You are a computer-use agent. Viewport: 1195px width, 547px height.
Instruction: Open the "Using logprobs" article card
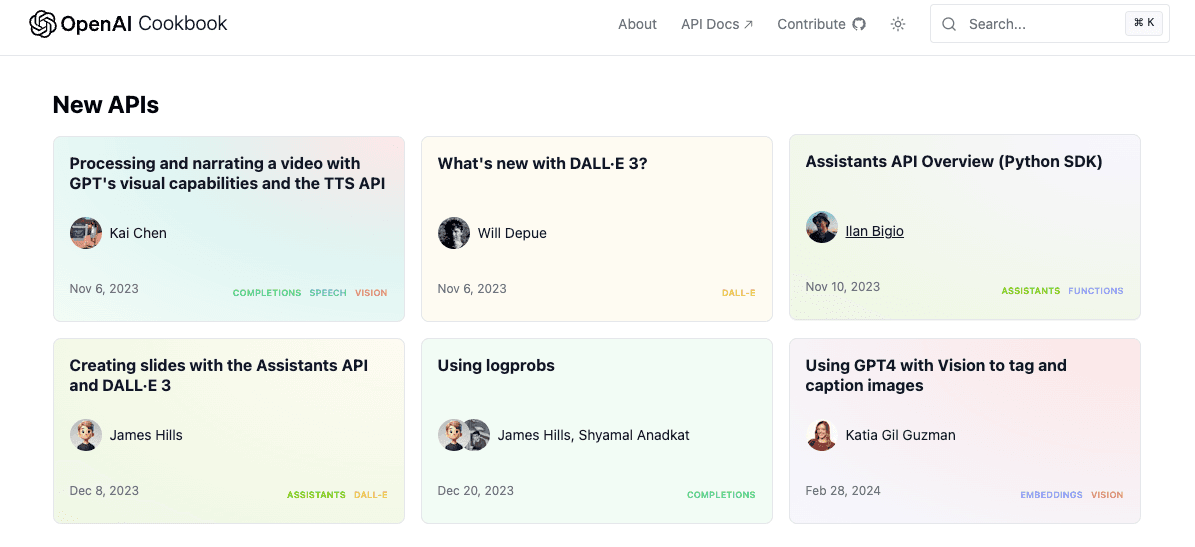(496, 366)
